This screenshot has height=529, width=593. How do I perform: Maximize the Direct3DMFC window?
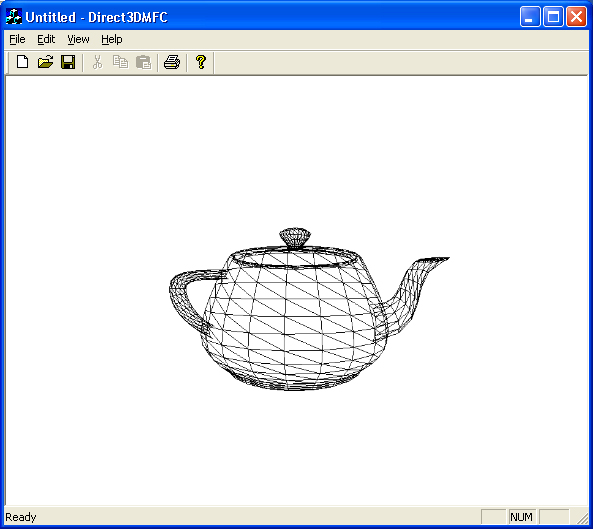553,17
